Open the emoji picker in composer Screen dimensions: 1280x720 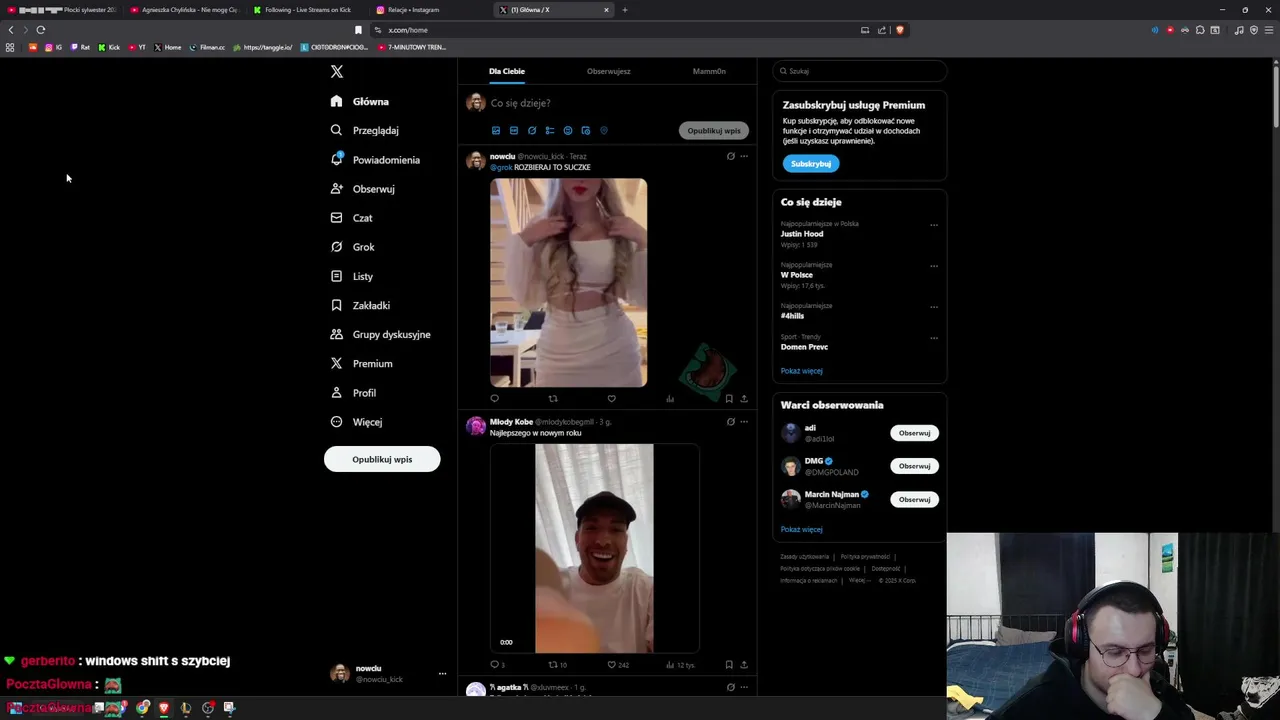click(x=568, y=131)
